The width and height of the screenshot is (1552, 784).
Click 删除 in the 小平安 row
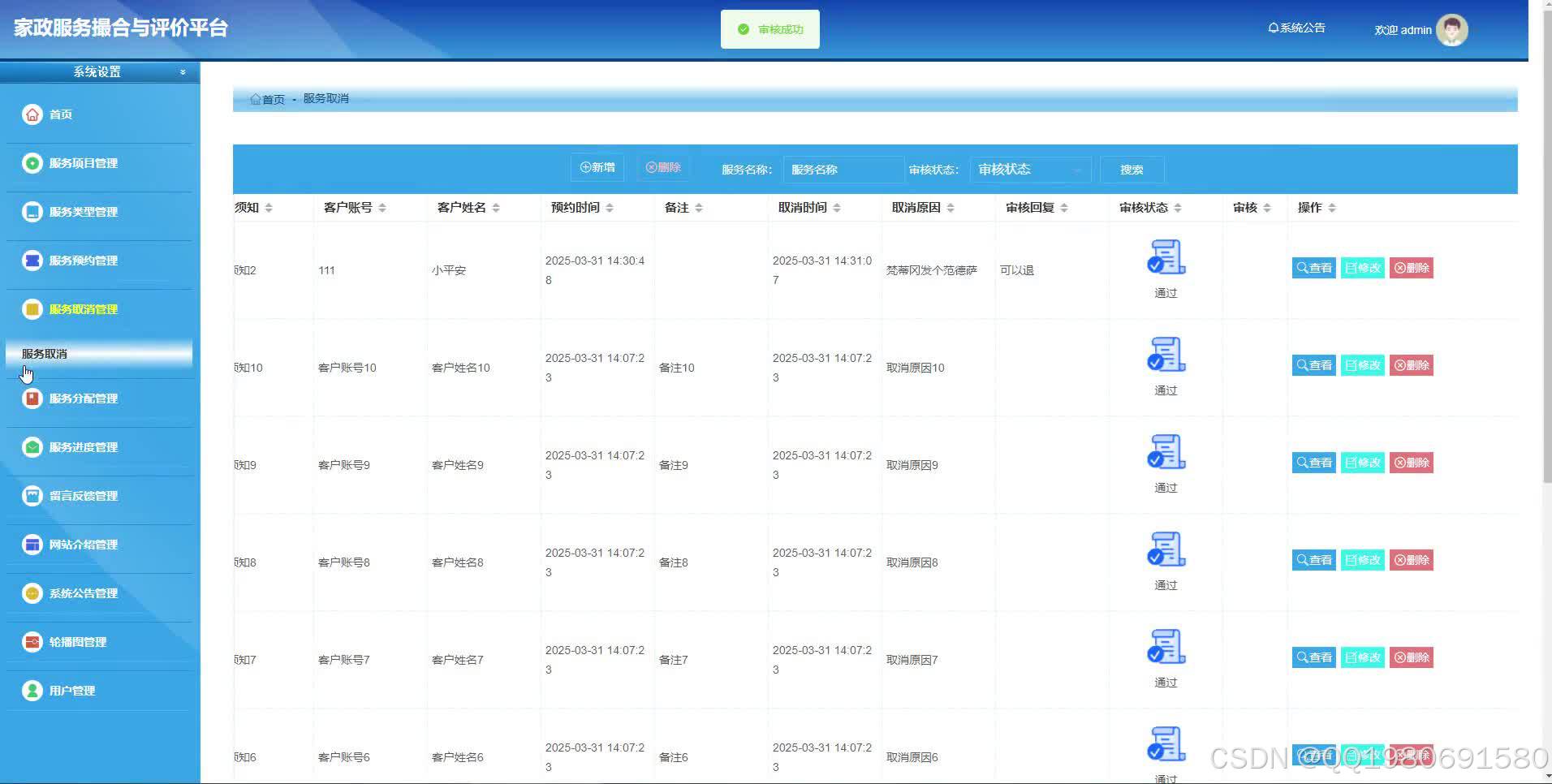pyautogui.click(x=1411, y=268)
